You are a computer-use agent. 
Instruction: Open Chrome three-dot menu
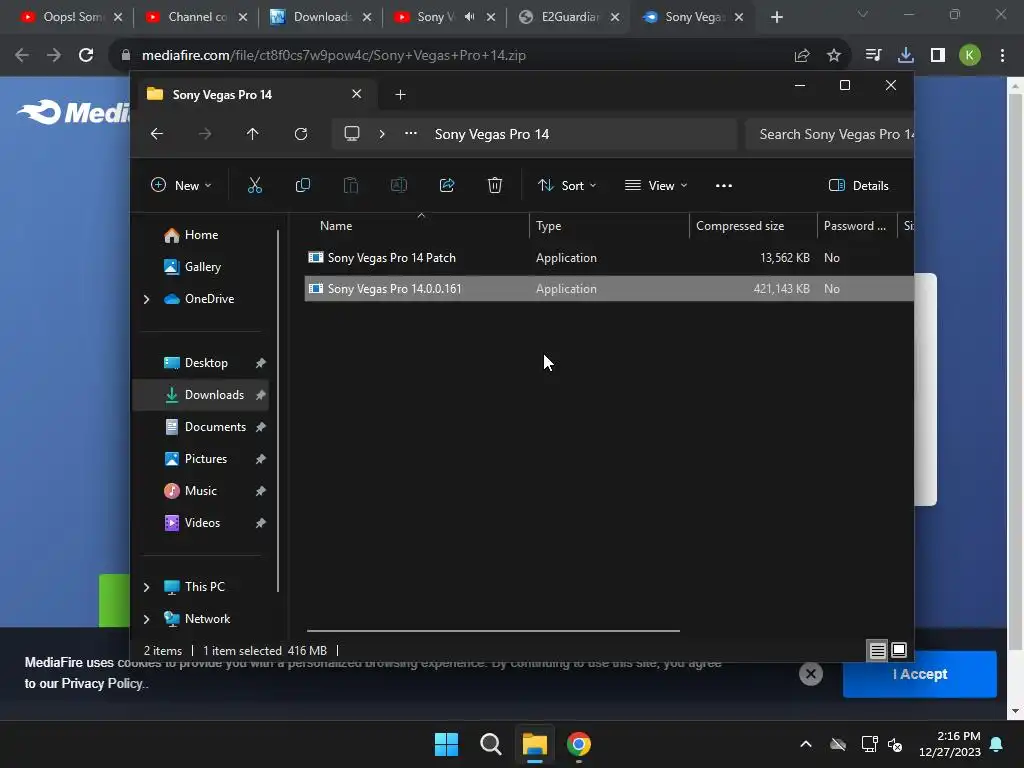point(1002,56)
